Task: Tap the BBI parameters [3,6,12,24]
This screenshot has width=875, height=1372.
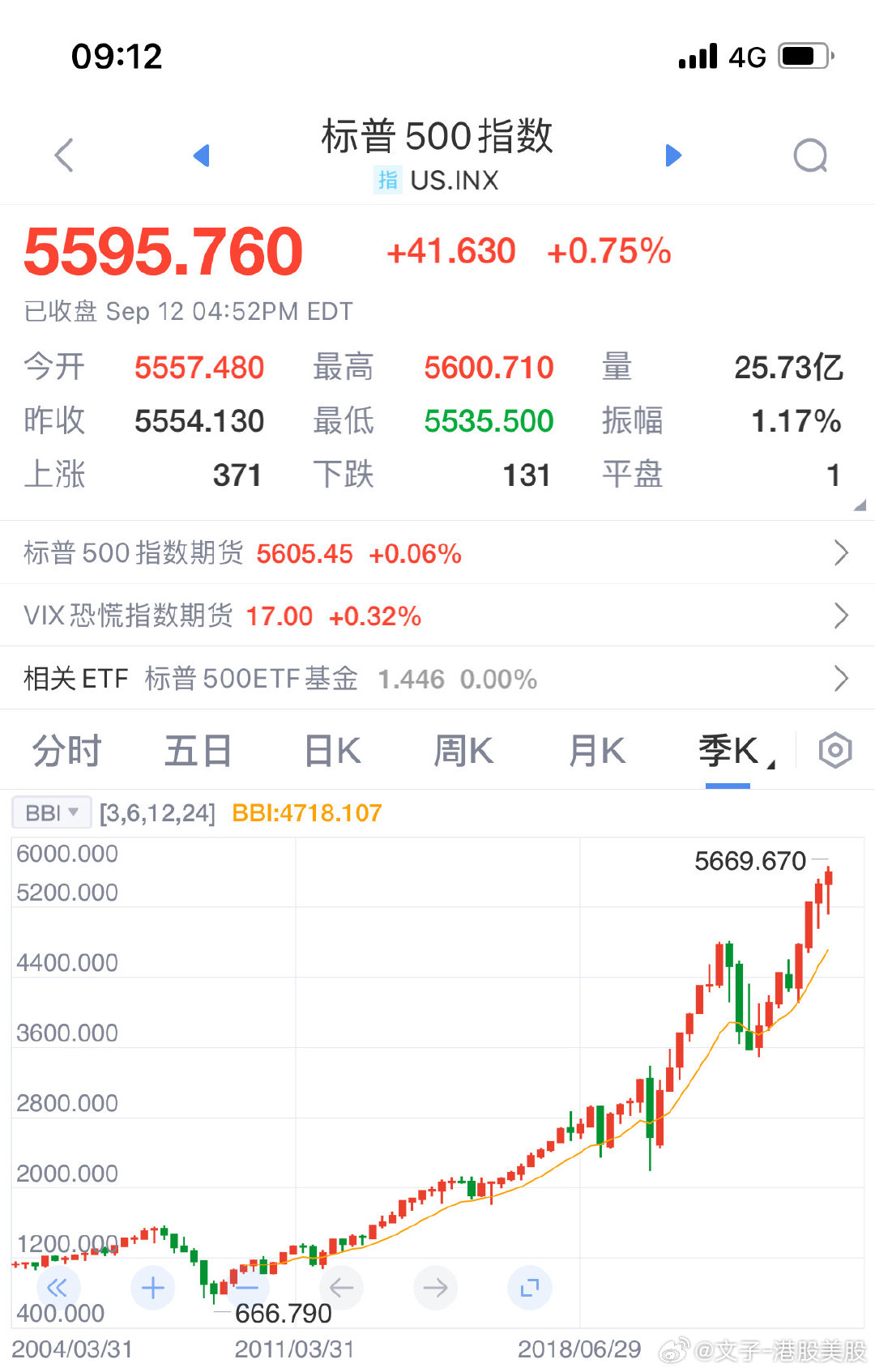Action: point(157,812)
